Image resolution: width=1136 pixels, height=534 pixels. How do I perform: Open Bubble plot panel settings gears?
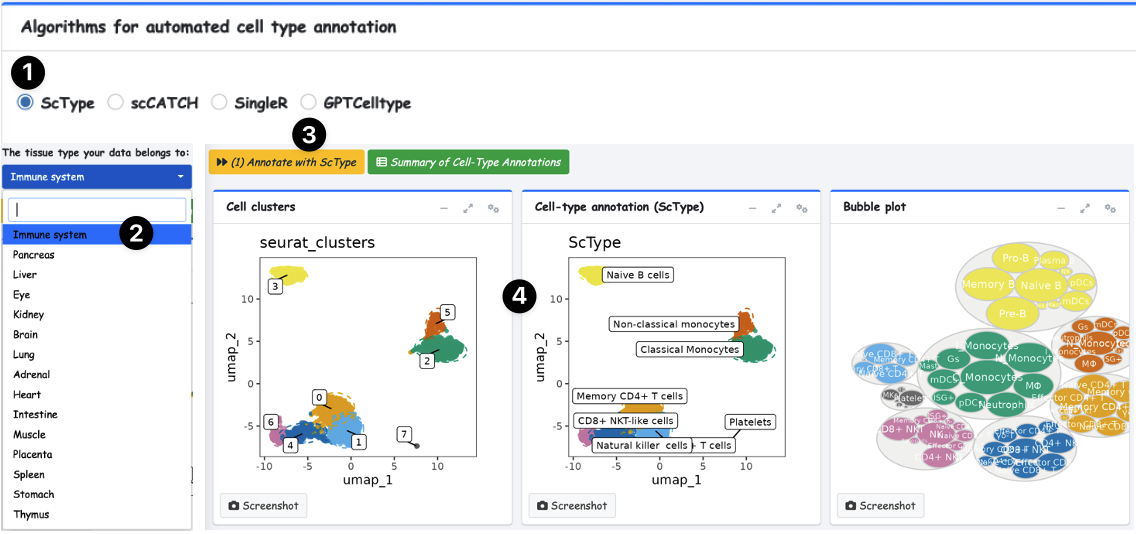[1110, 208]
